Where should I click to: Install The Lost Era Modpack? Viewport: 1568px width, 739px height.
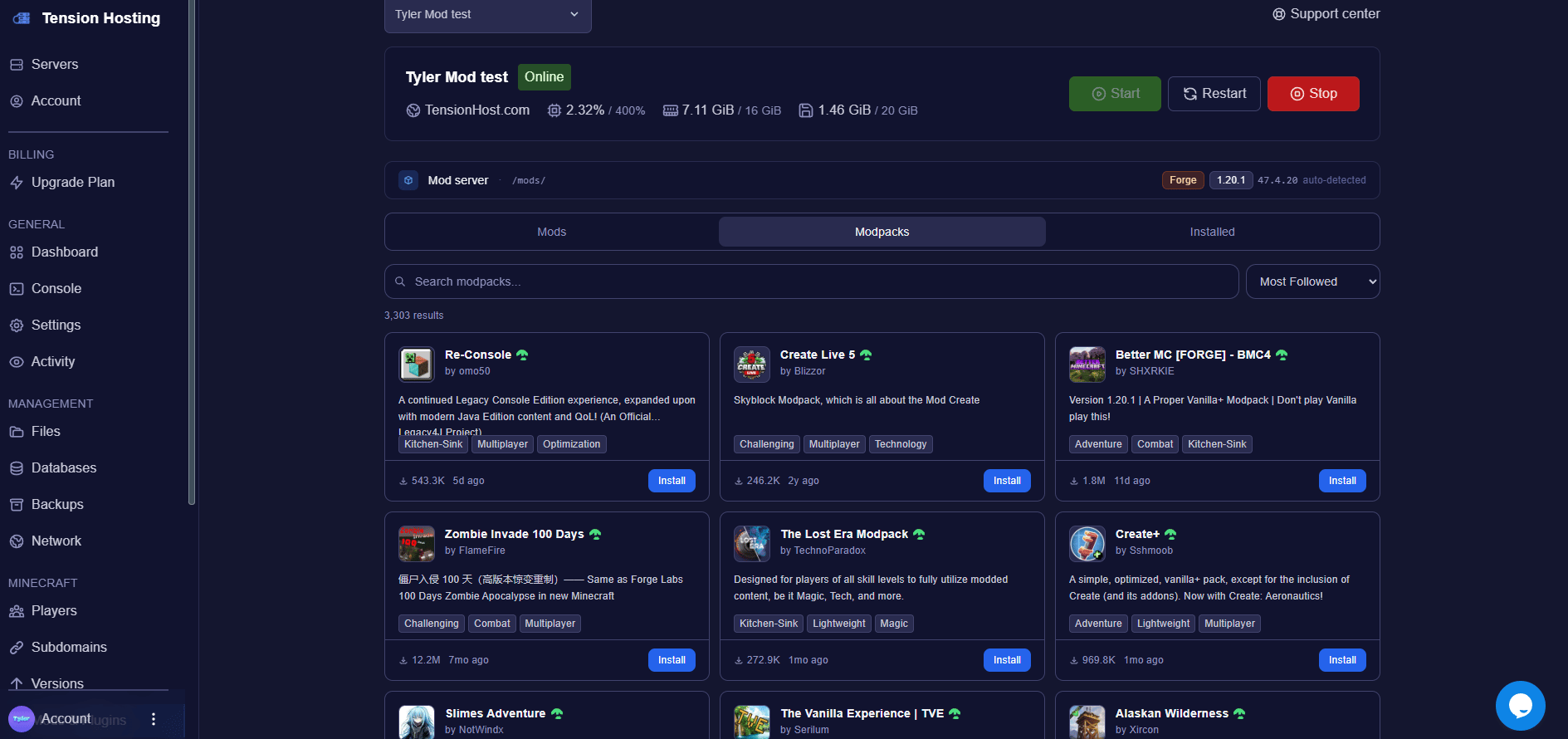click(1007, 660)
